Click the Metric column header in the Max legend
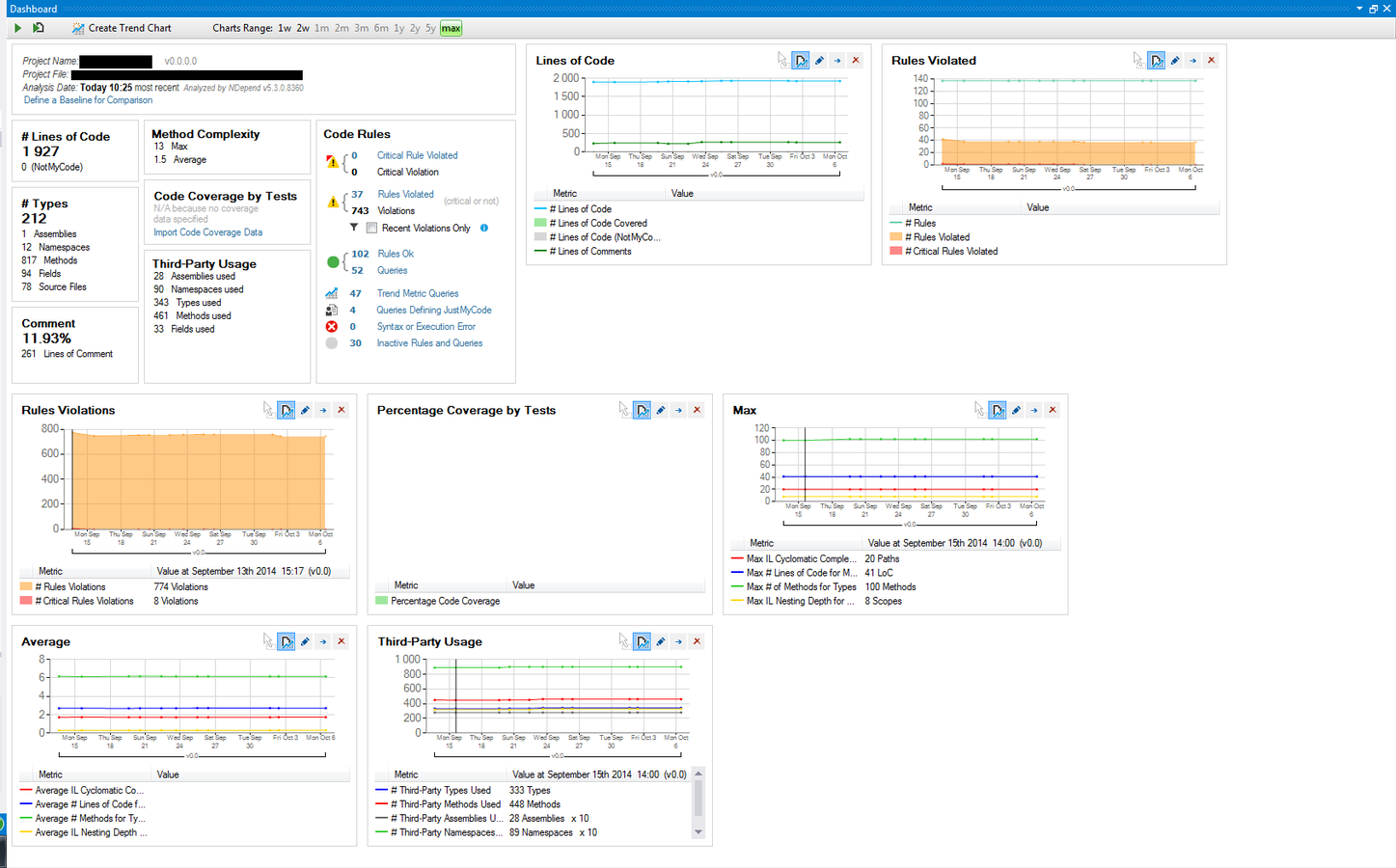Image resolution: width=1396 pixels, height=868 pixels. click(762, 543)
